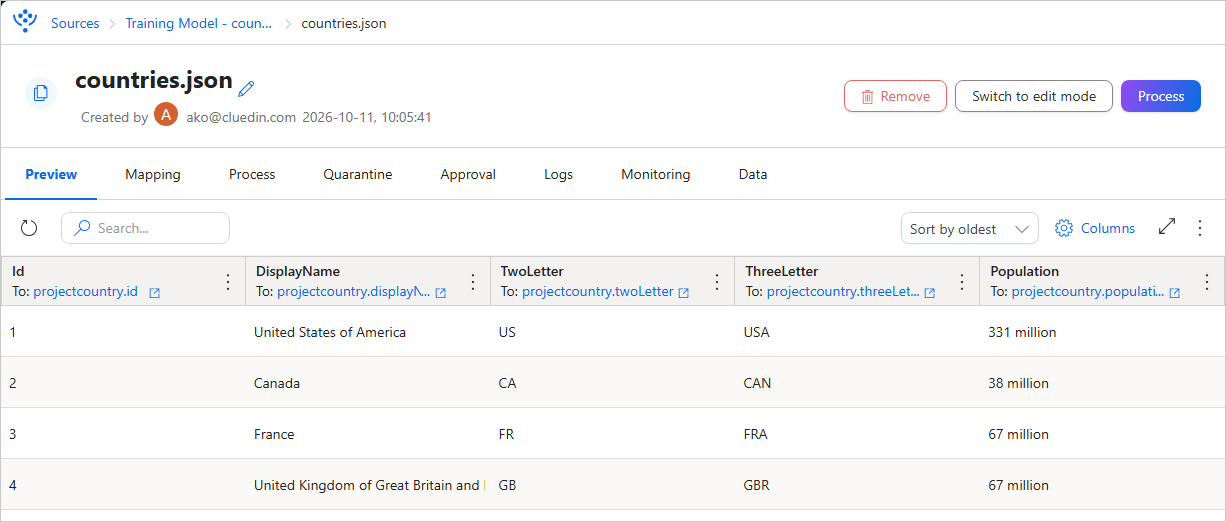Open the TwoLetter column options menu
Viewport: 1226px width, 522px height.
click(x=717, y=282)
